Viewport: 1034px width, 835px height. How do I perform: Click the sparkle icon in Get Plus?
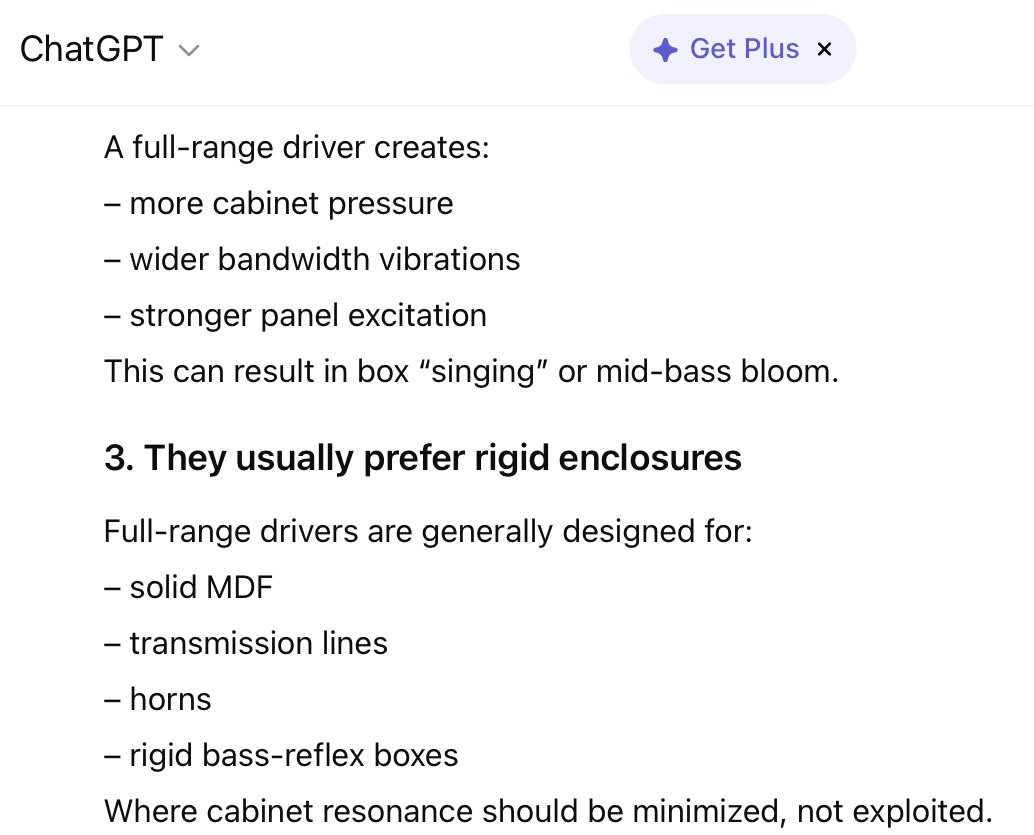coord(665,50)
